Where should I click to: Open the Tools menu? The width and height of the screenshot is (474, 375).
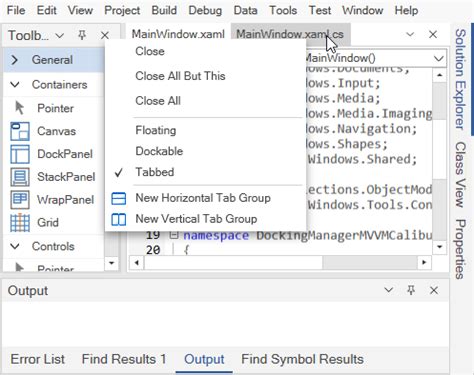283,10
